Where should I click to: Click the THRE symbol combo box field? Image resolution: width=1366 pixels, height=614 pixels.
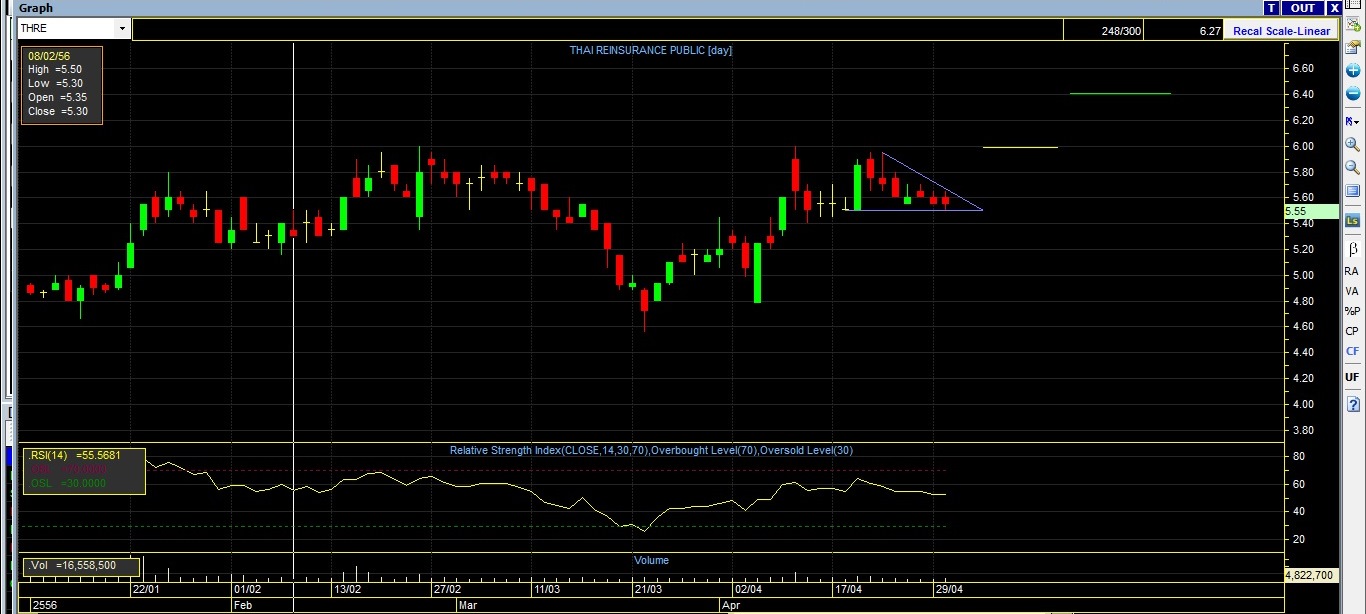pos(74,29)
